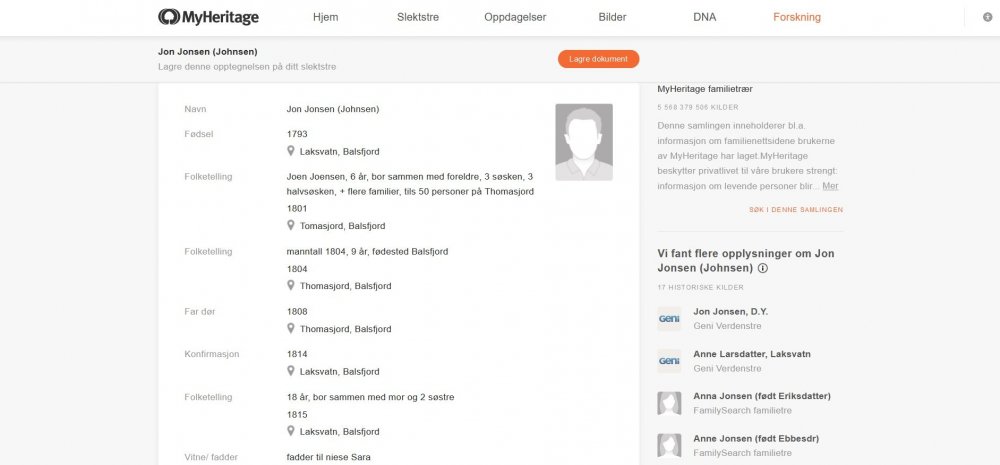Click the Geni icon for Anne Larsdatter
Viewport: 1000px width, 465px height.
click(669, 361)
